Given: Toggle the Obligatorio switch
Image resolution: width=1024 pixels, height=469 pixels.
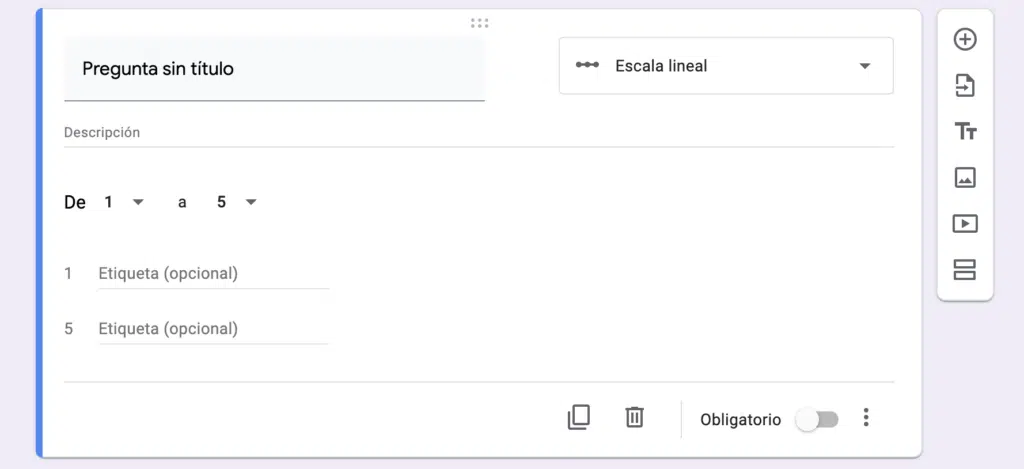Looking at the screenshot, I should click(x=817, y=419).
